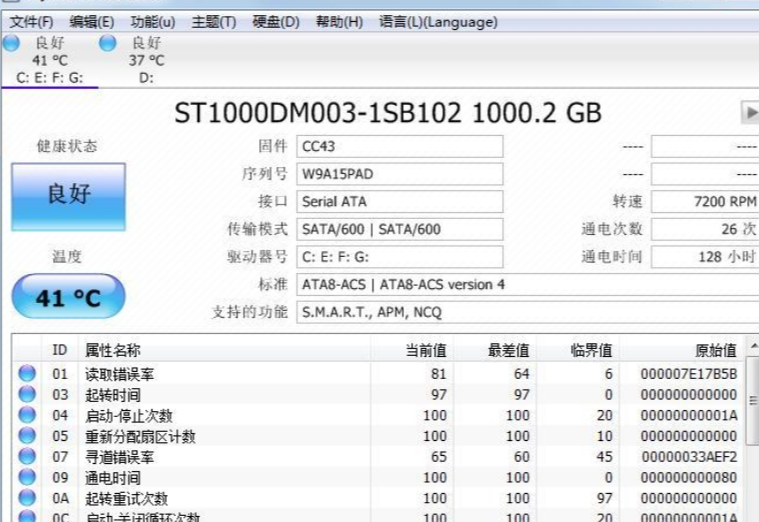Open the 主题(T) menu
Viewport: 759px width, 522px height.
[213, 22]
